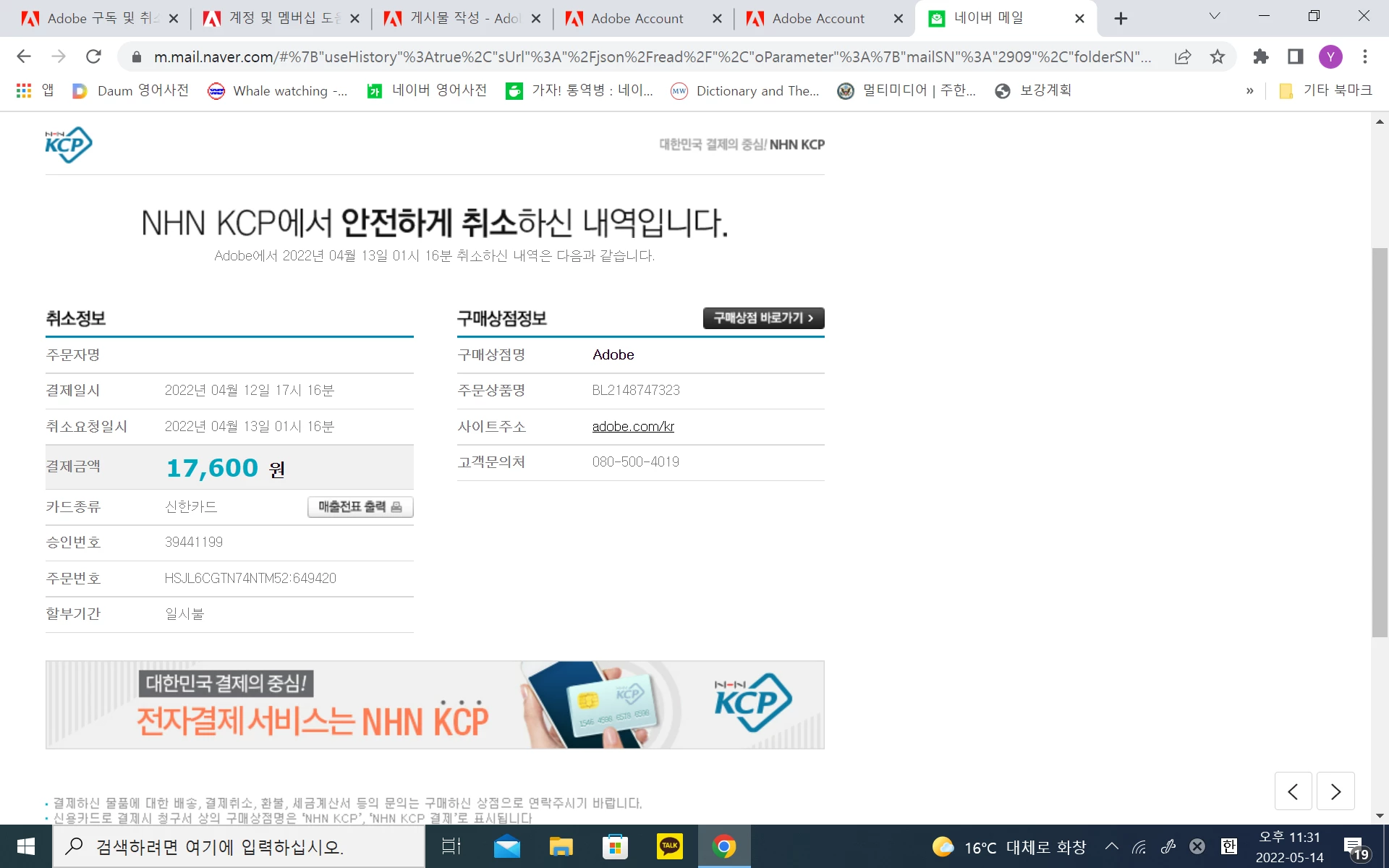Reload the page
1389x868 pixels.
pyautogui.click(x=93, y=56)
